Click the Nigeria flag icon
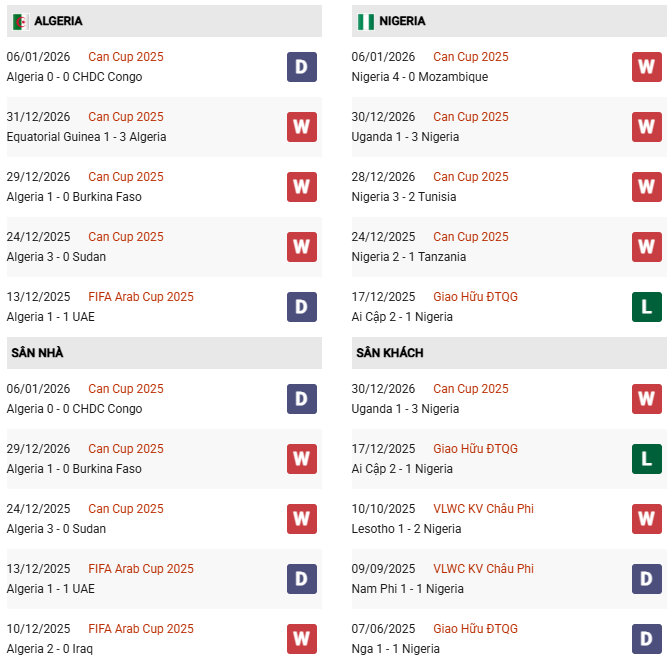The height and width of the screenshot is (668, 672). click(365, 21)
